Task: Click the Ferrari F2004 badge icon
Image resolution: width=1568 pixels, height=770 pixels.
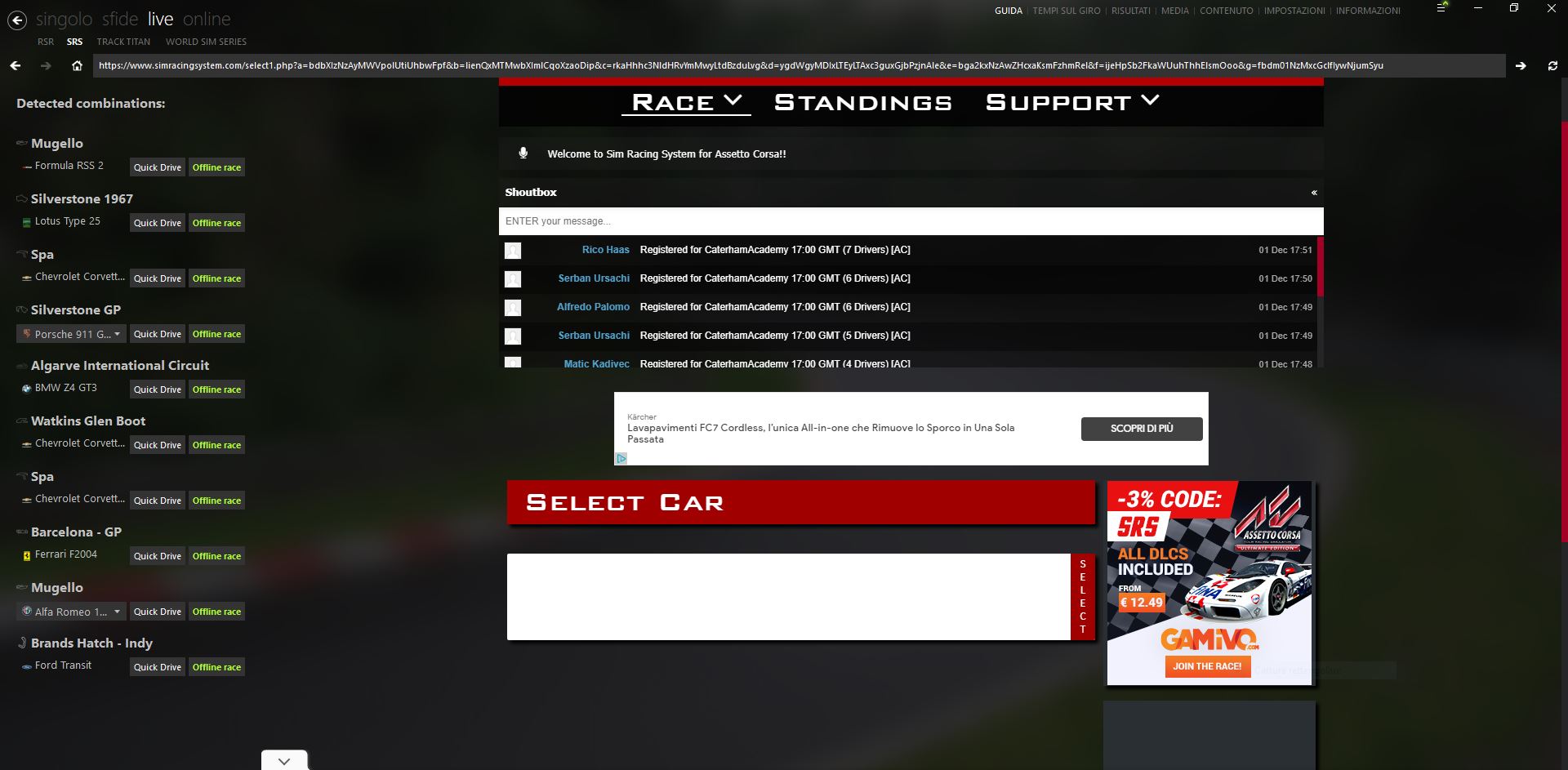Action: (27, 555)
